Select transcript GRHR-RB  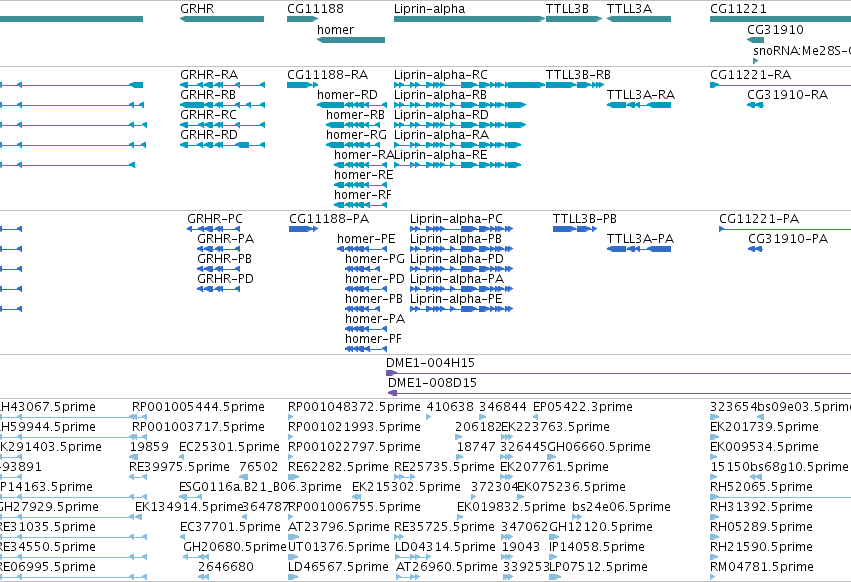(223, 105)
